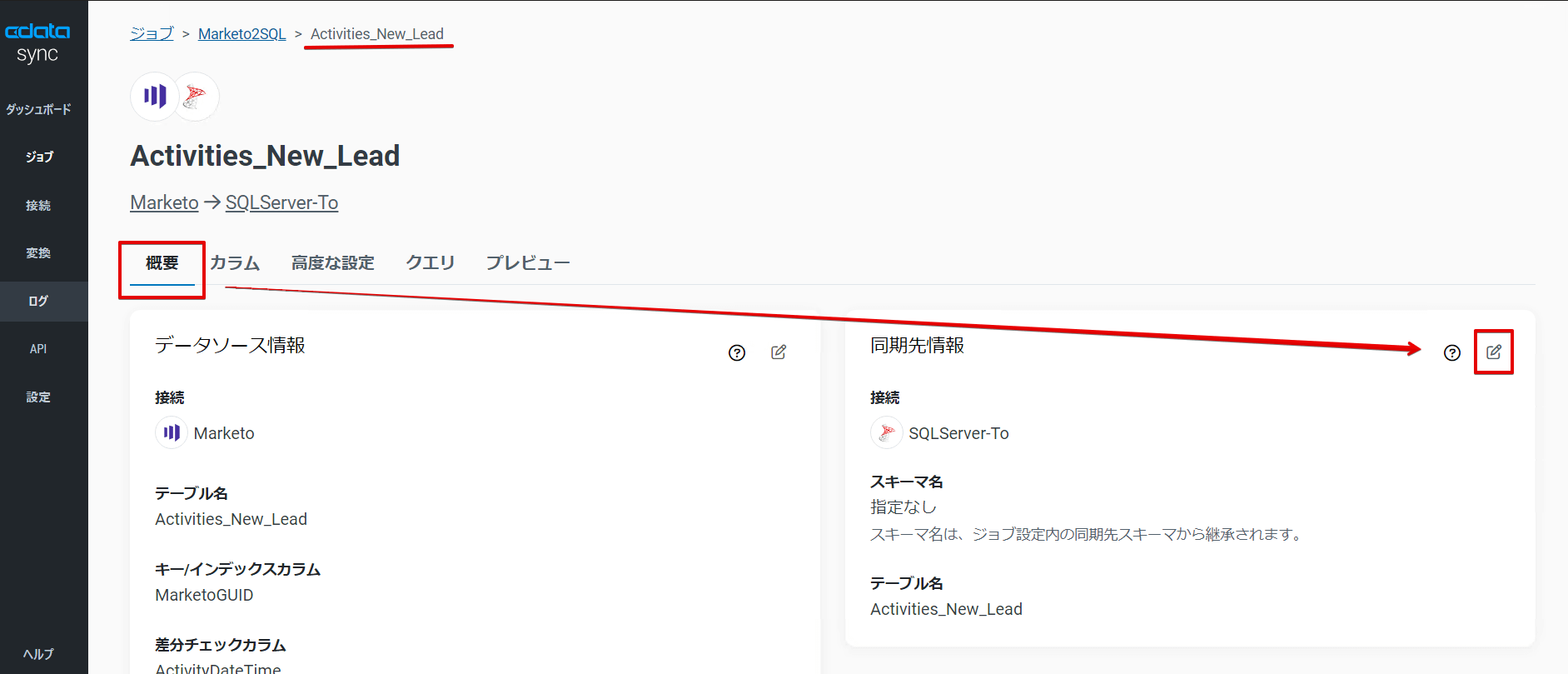Open the SQLServer-To connection link

point(281,202)
